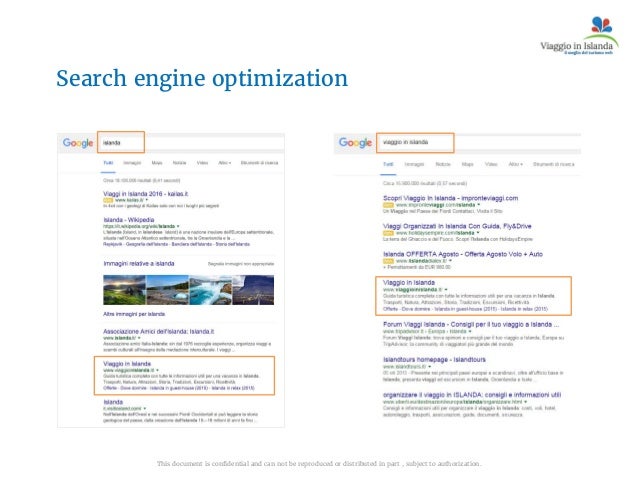Click the 'Search engine optimization' slide title
This screenshot has height=479, width=638.
(x=202, y=78)
